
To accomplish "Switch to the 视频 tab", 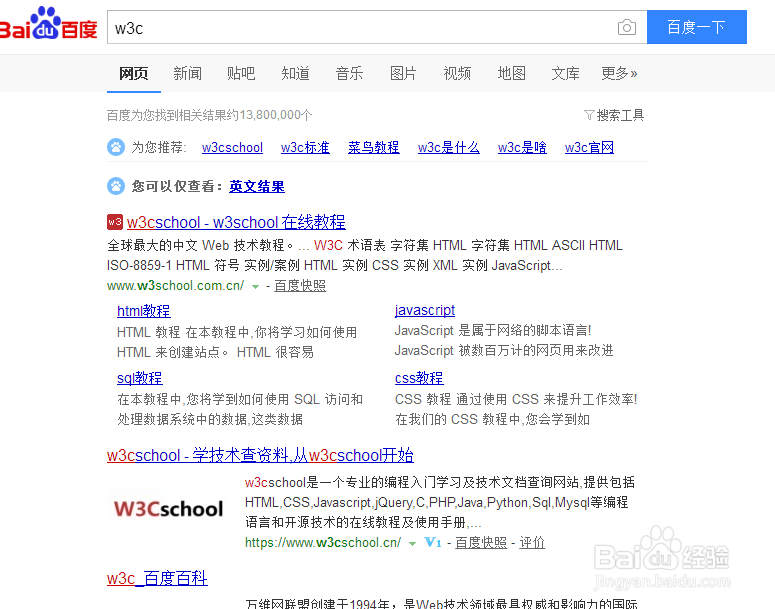I will tap(457, 73).
